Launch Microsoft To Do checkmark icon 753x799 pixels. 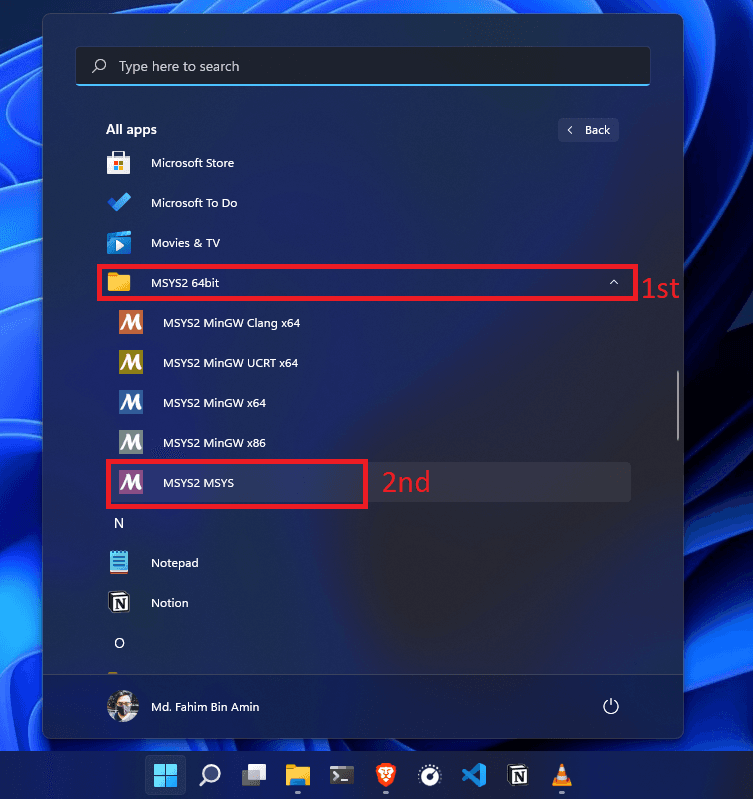coord(119,203)
